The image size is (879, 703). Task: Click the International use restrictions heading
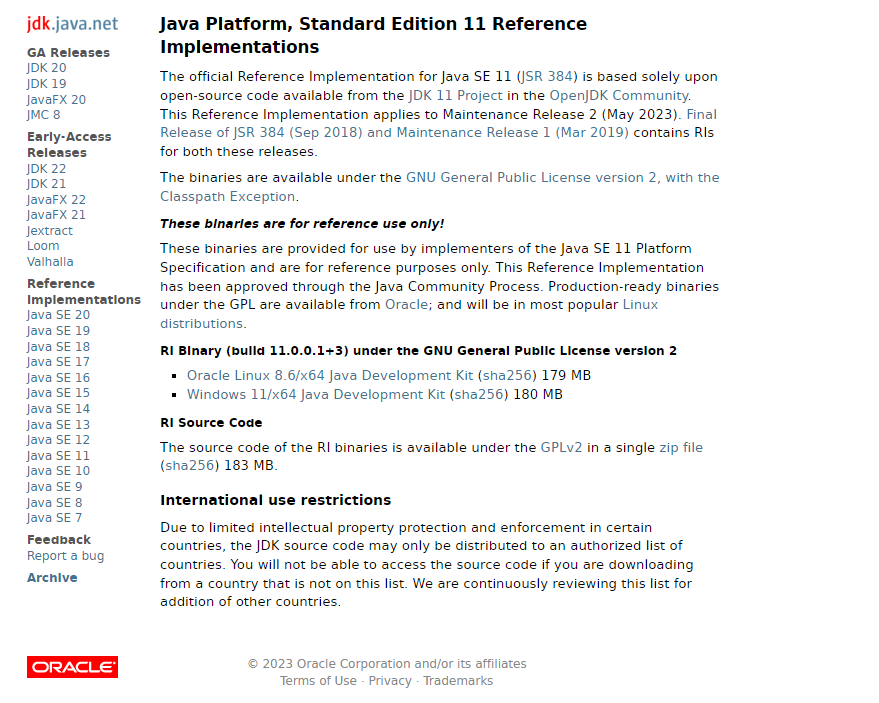[275, 500]
